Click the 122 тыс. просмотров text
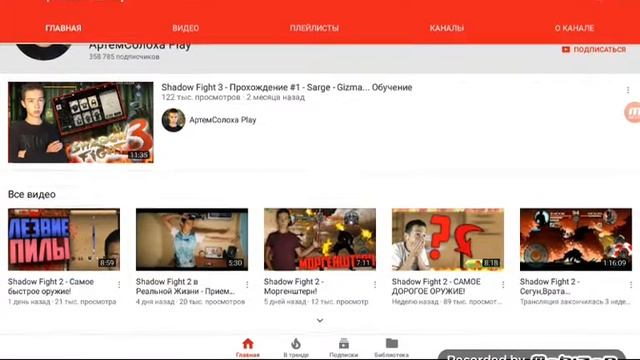Screen dimensions: 640x360 click(x=201, y=97)
